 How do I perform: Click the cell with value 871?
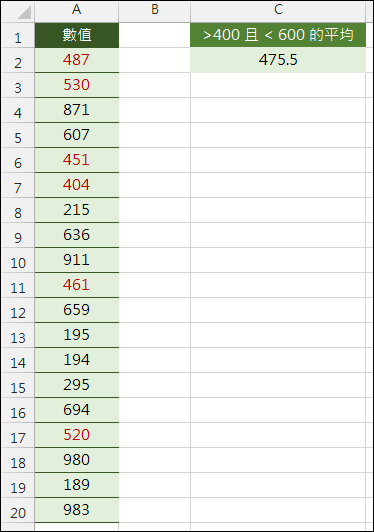(x=77, y=110)
